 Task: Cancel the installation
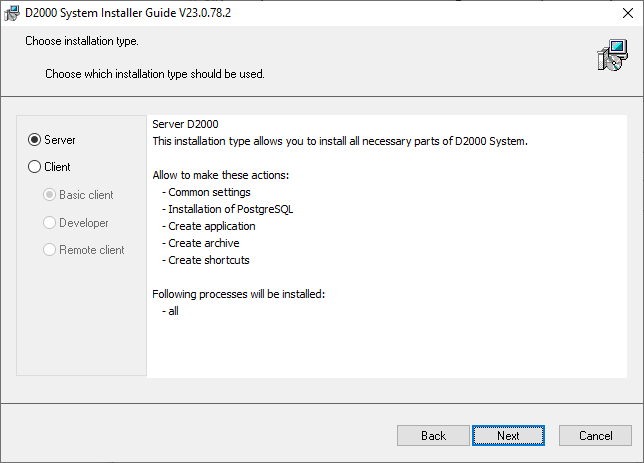point(595,436)
